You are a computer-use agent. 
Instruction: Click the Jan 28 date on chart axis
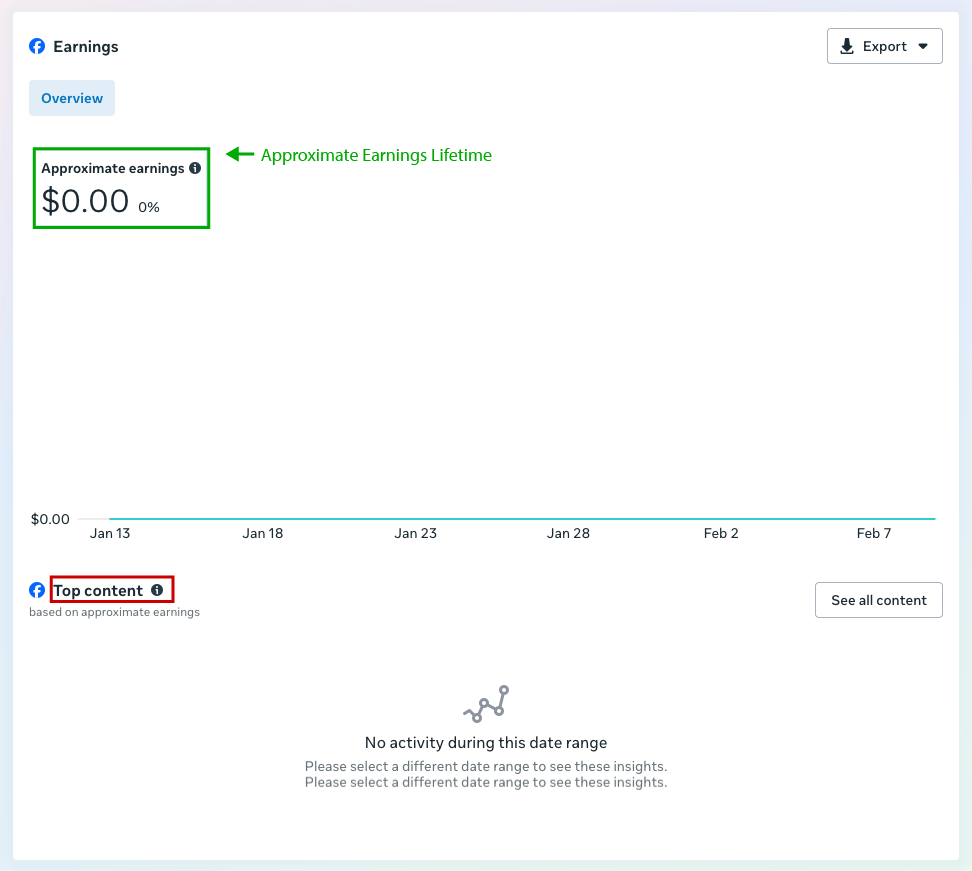click(x=568, y=534)
